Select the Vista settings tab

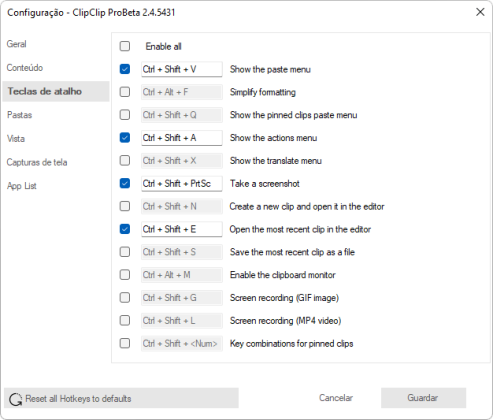[x=16, y=139]
